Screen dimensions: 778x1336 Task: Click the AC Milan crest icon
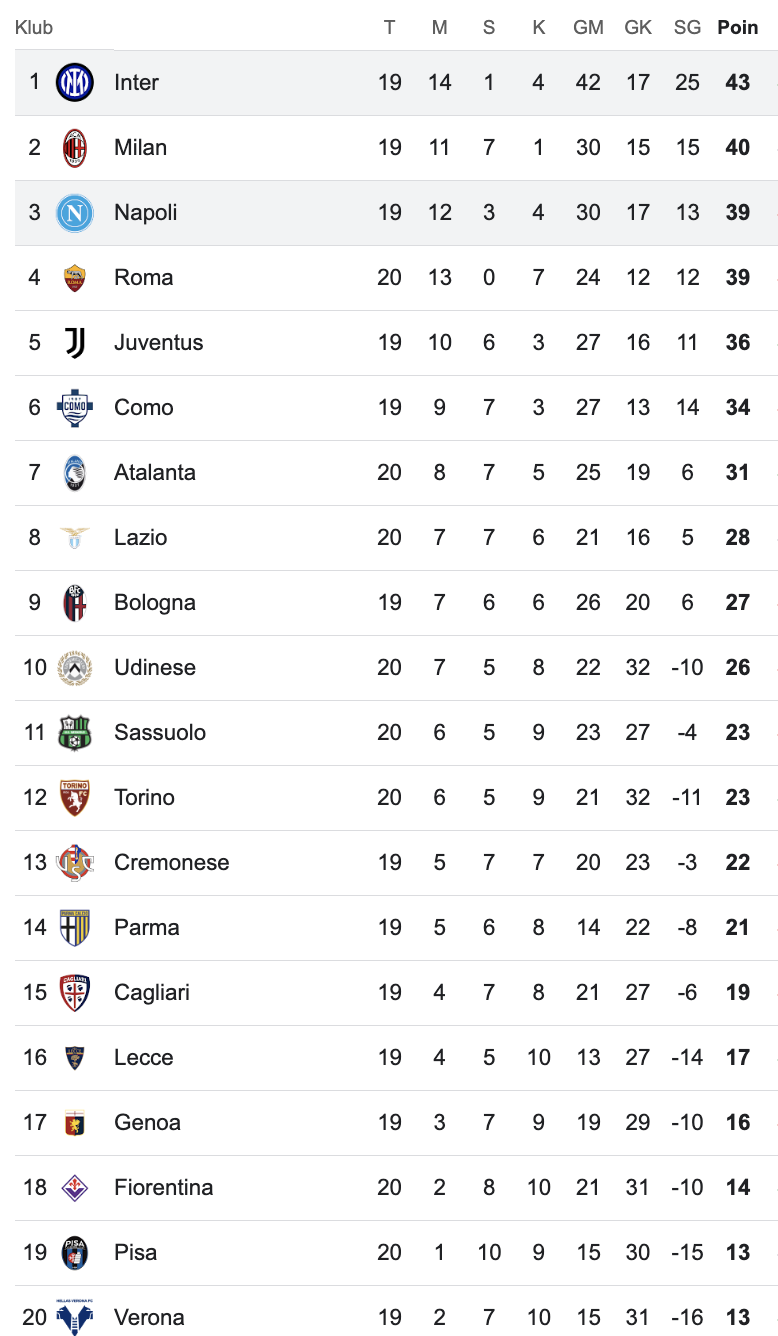point(75,148)
